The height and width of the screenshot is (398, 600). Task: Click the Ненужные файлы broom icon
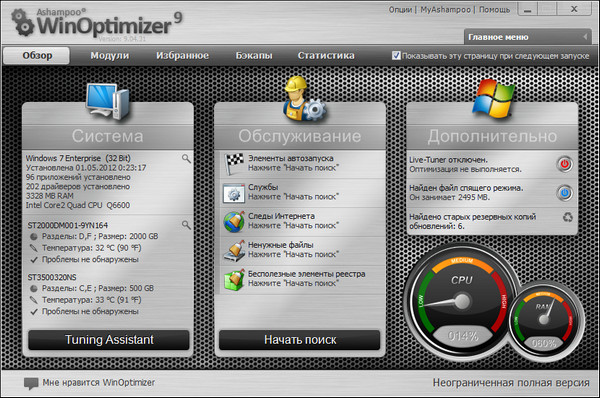(x=234, y=251)
